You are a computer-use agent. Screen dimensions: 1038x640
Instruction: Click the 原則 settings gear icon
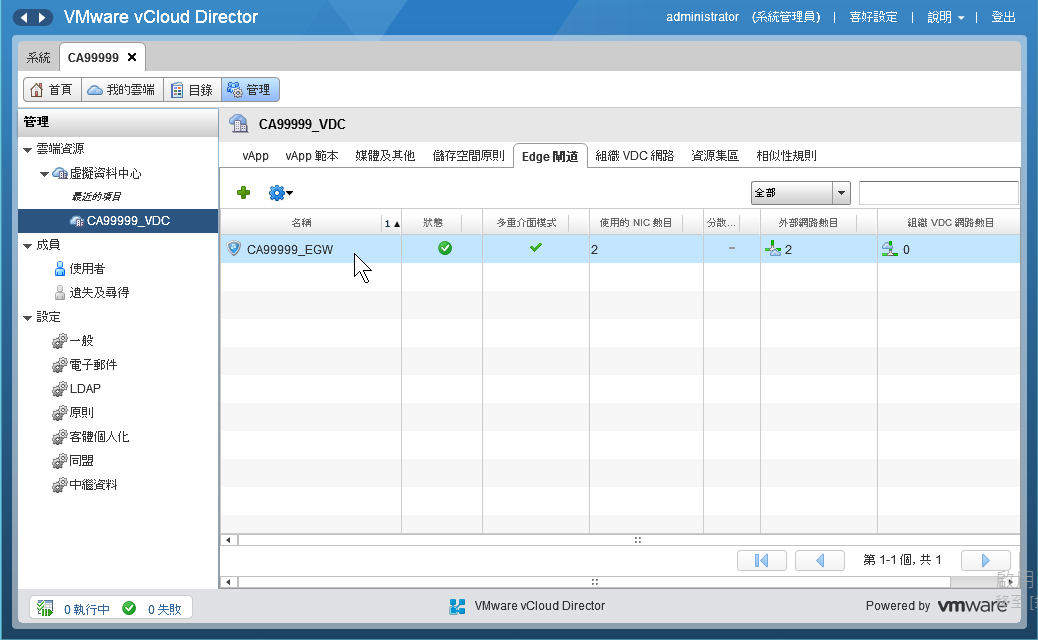click(x=60, y=412)
